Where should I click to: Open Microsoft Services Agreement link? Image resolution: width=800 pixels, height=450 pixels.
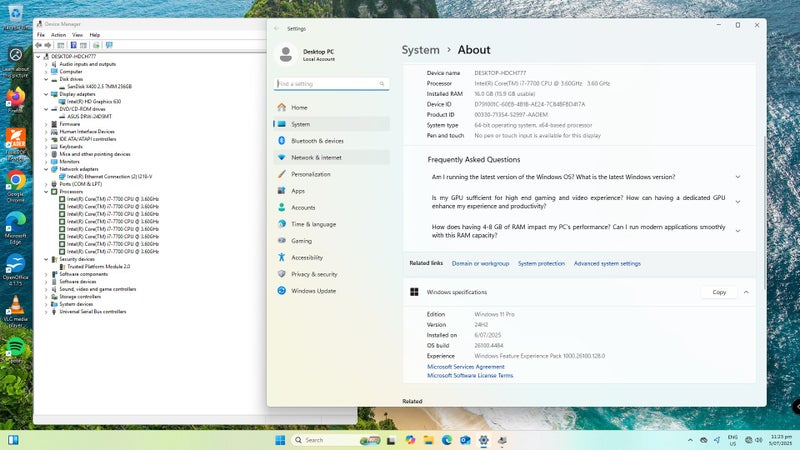(465, 367)
